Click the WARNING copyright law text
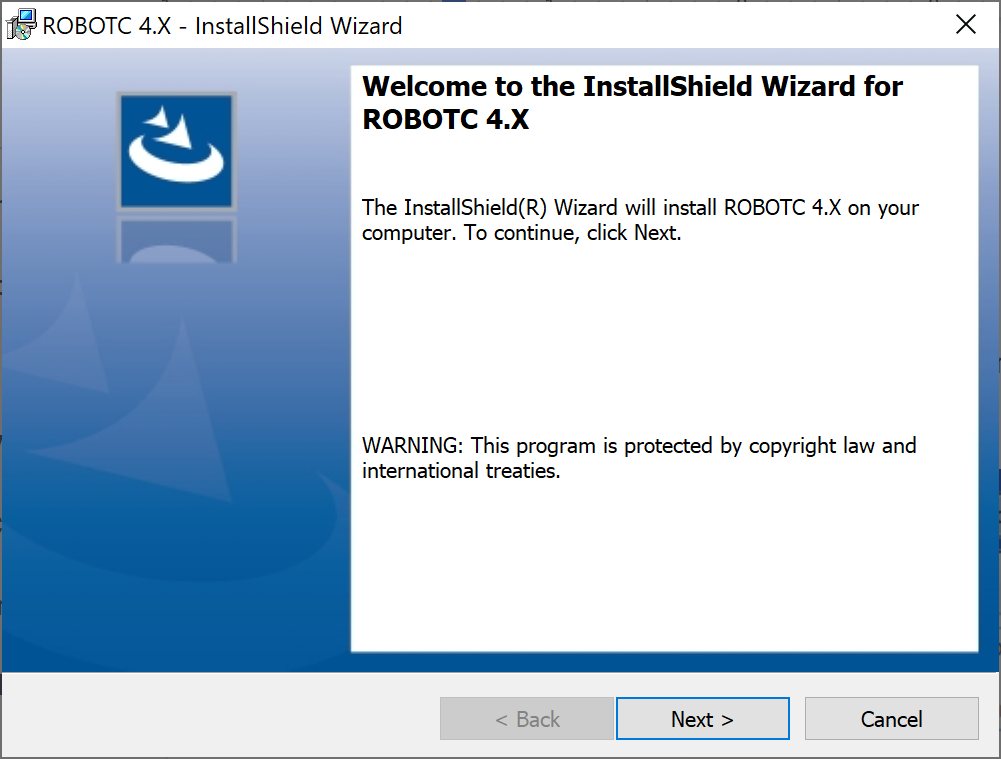Viewport: 1001px width, 759px height. 638,445
